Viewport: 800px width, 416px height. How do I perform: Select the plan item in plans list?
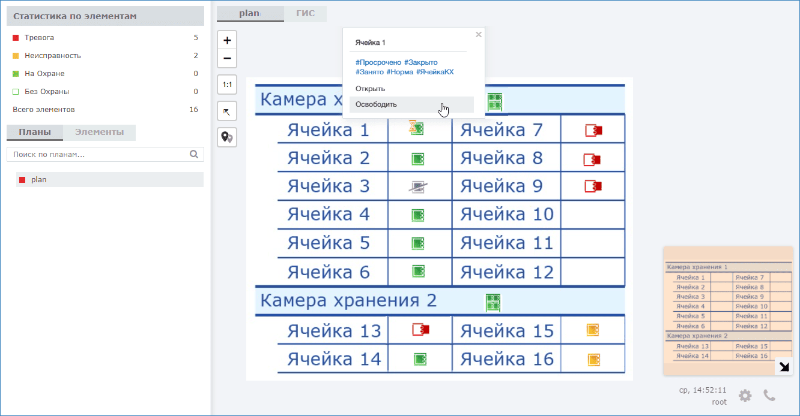pos(110,180)
